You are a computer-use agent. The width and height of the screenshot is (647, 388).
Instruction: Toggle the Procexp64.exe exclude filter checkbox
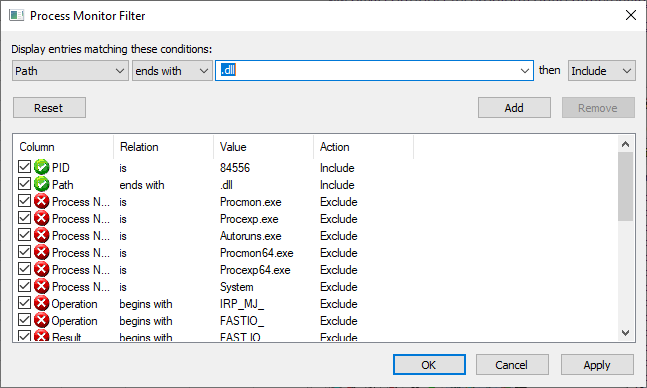point(24,269)
